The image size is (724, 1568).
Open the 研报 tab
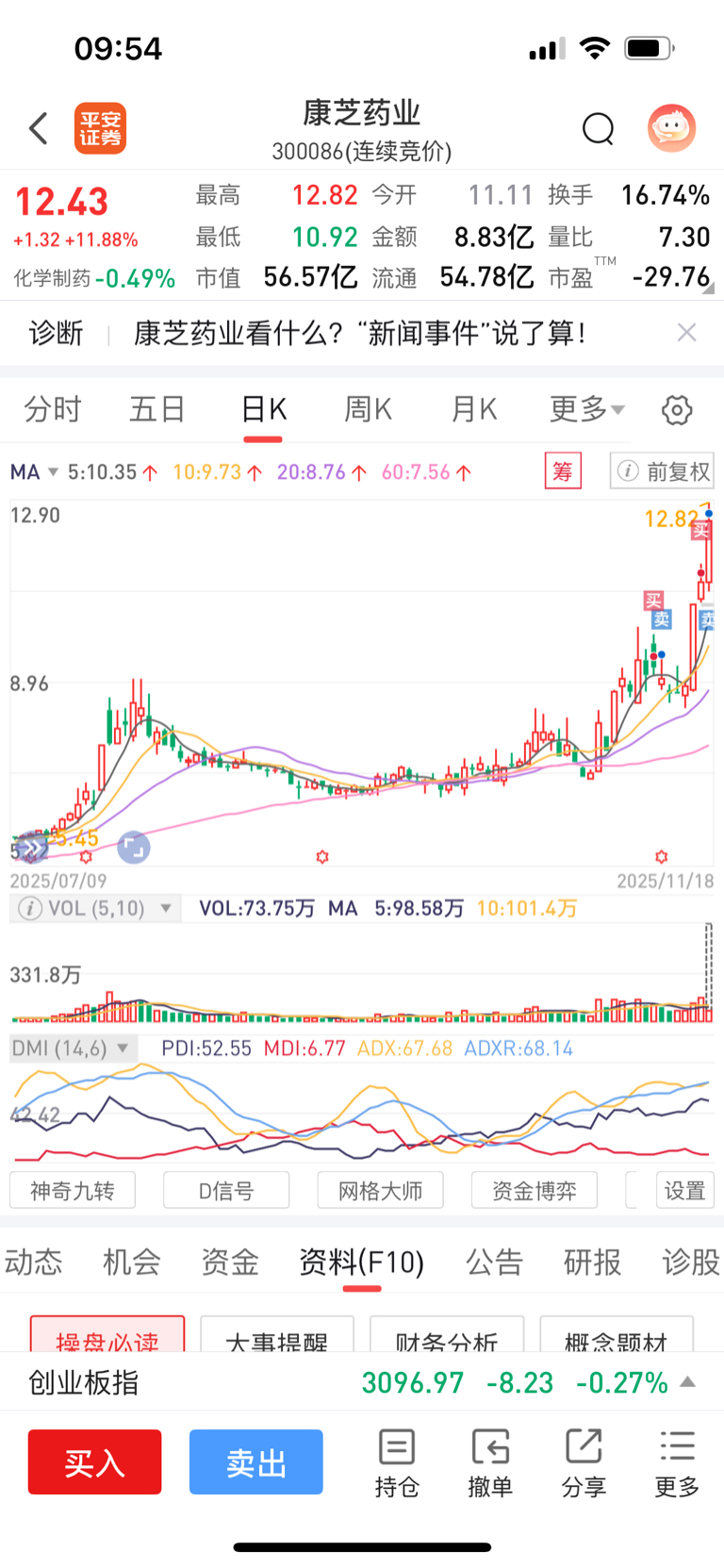click(x=592, y=1262)
